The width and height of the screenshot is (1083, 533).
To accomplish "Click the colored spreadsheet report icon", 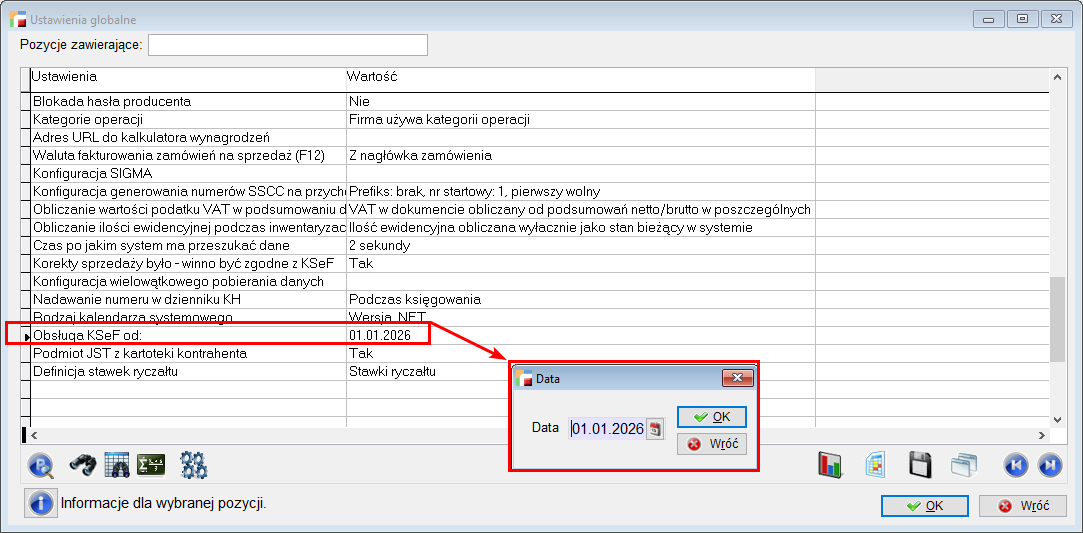I will [x=875, y=465].
